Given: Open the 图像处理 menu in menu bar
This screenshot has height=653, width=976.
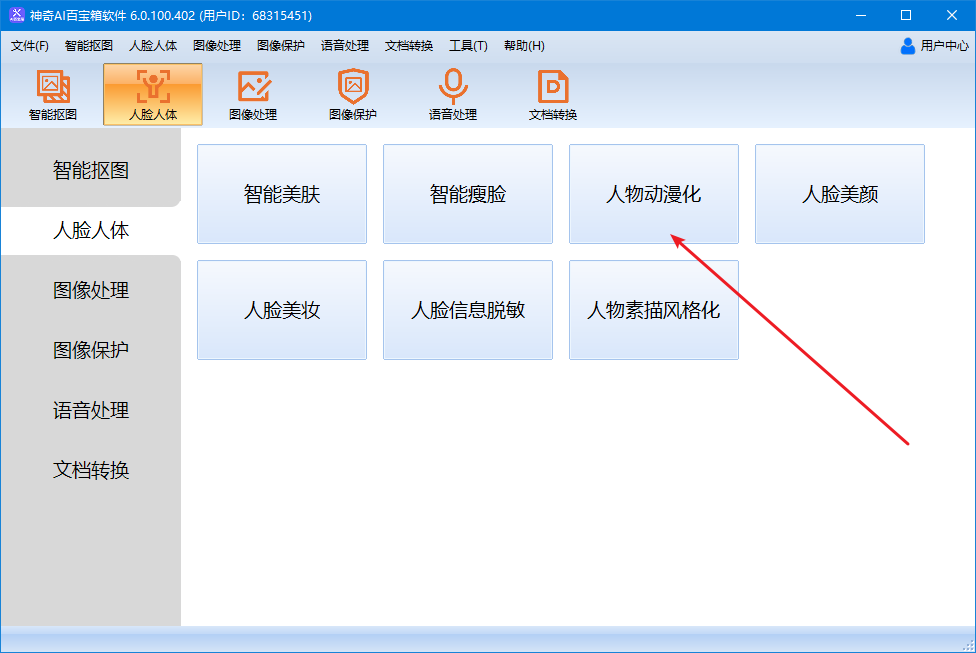Looking at the screenshot, I should (217, 45).
